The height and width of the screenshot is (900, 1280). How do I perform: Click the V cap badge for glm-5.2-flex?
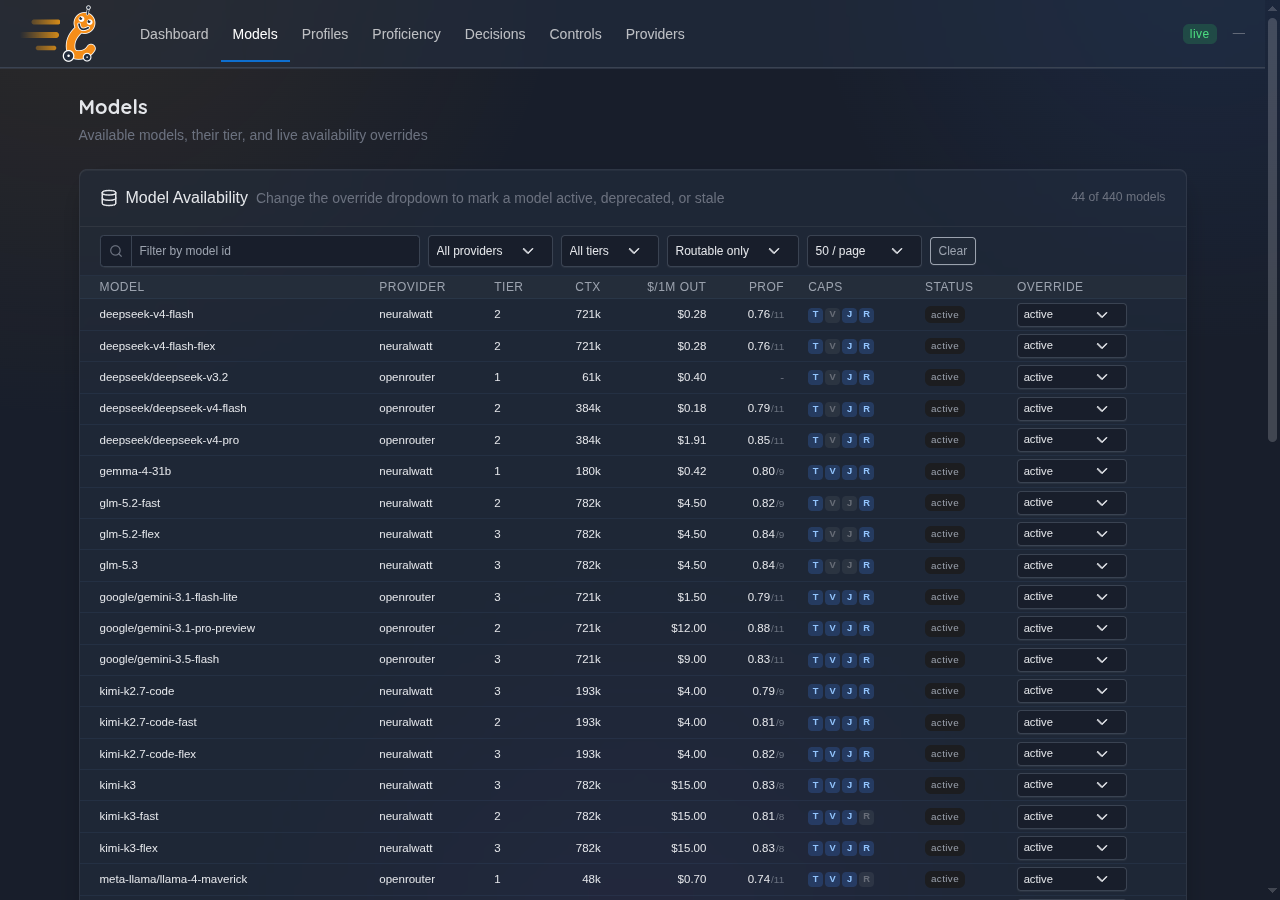tap(832, 534)
